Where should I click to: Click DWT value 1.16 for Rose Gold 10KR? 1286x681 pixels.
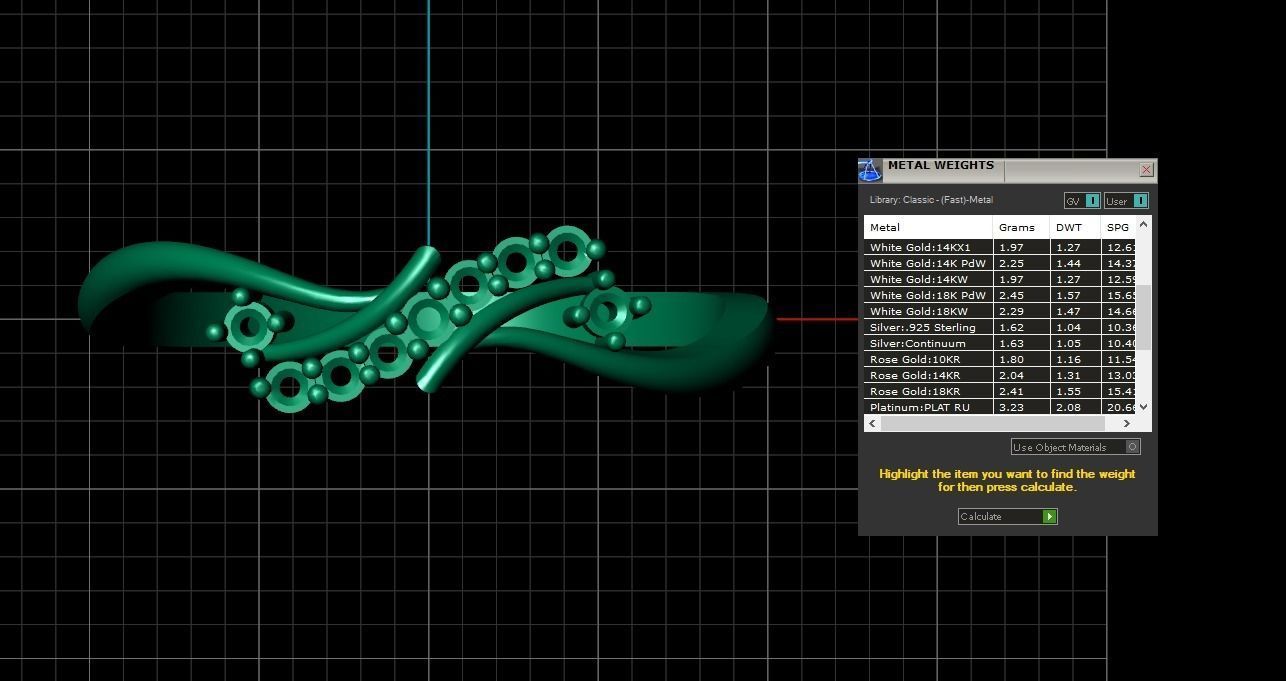click(1068, 359)
